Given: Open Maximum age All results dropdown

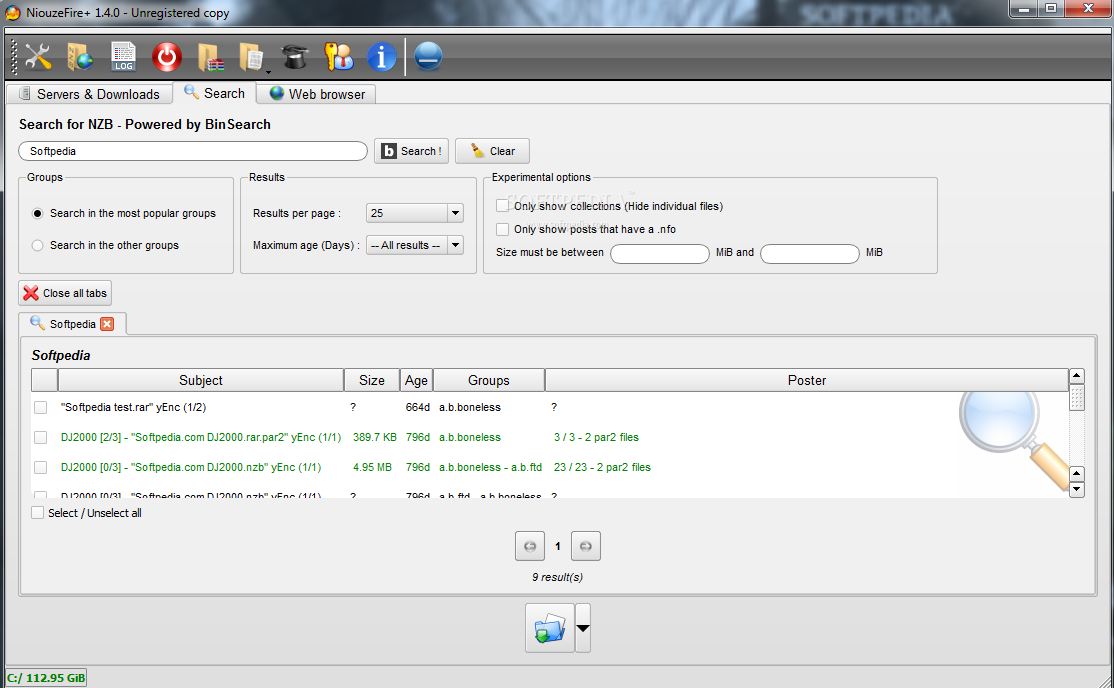Looking at the screenshot, I should (x=415, y=245).
